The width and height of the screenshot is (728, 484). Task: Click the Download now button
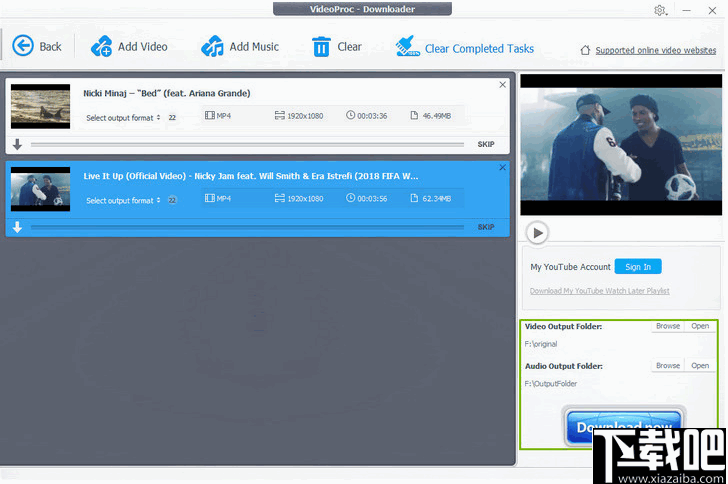[x=624, y=426]
